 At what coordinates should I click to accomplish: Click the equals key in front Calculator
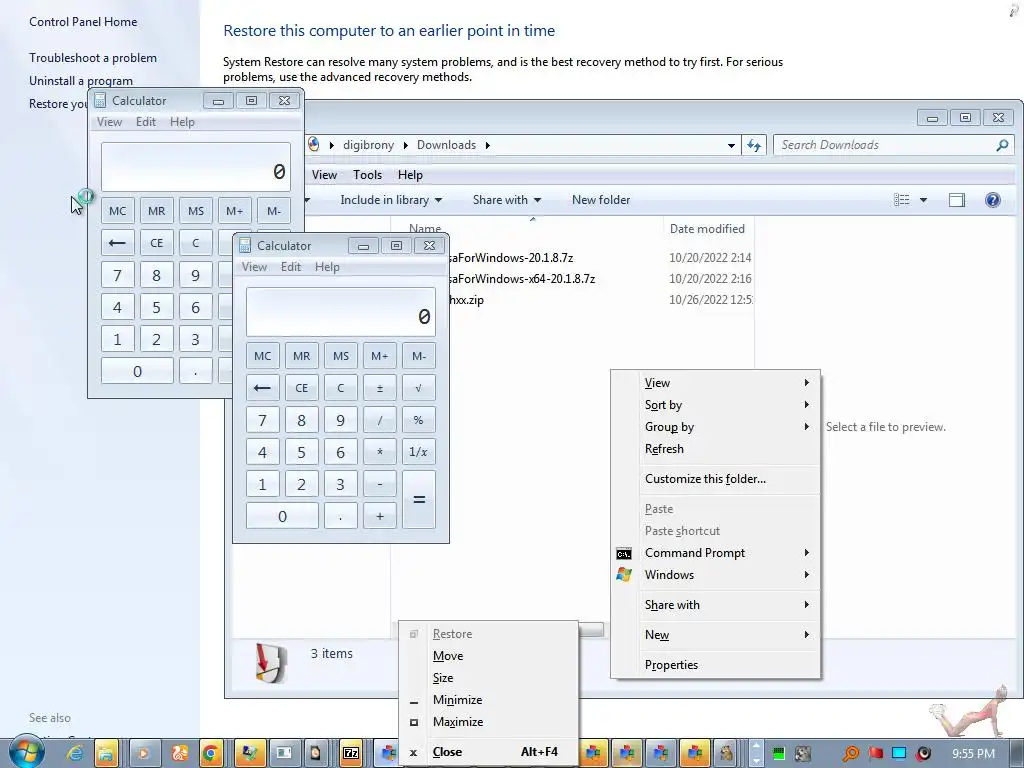click(419, 500)
